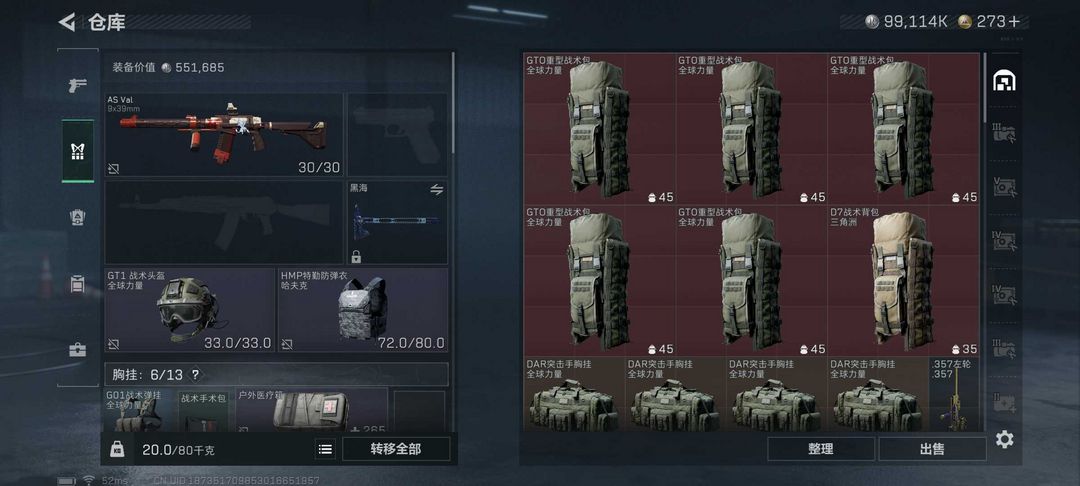Click the 转移全部 button
This screenshot has height=486, width=1080.
(396, 449)
